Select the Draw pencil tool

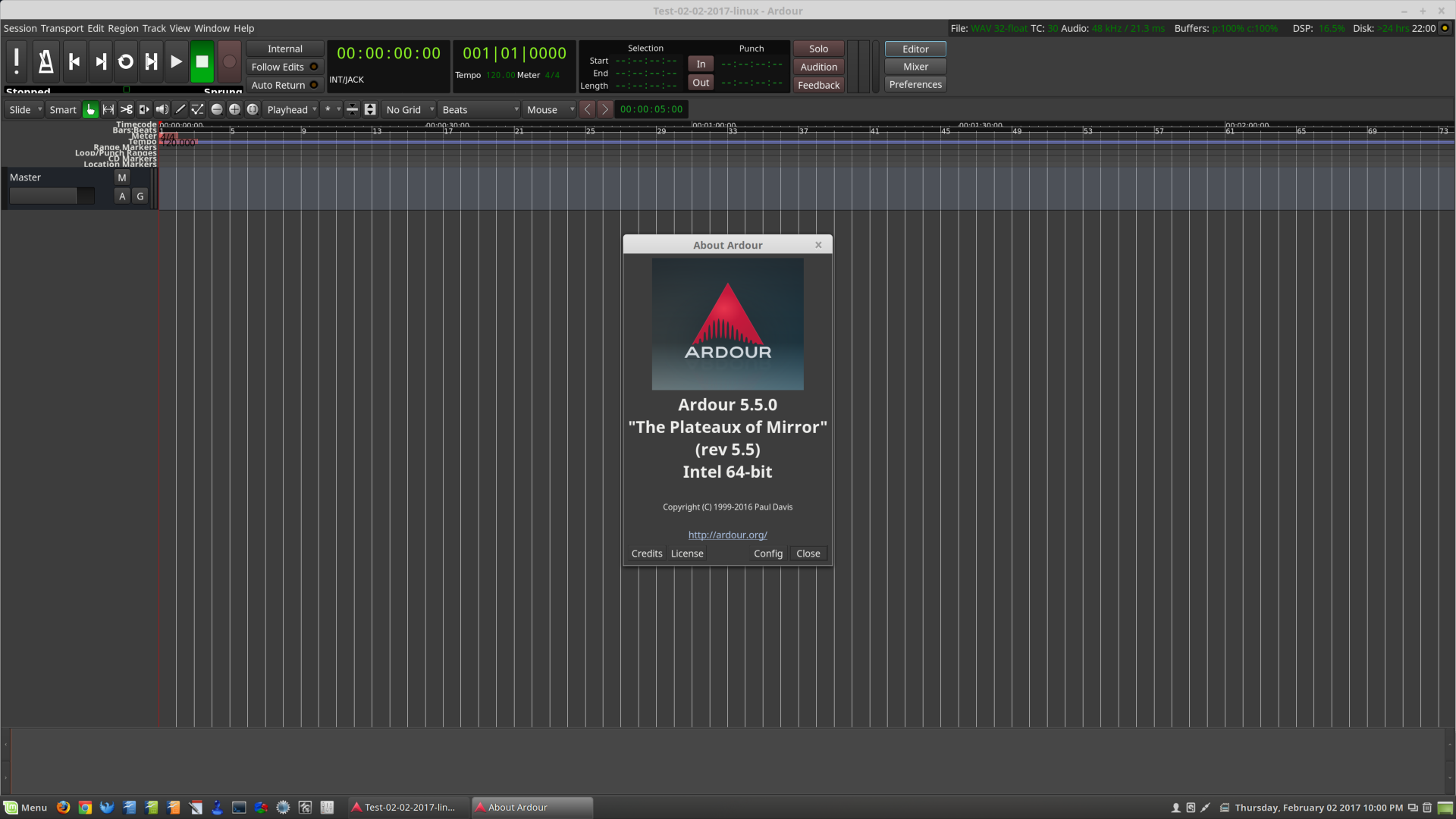pyautogui.click(x=180, y=109)
